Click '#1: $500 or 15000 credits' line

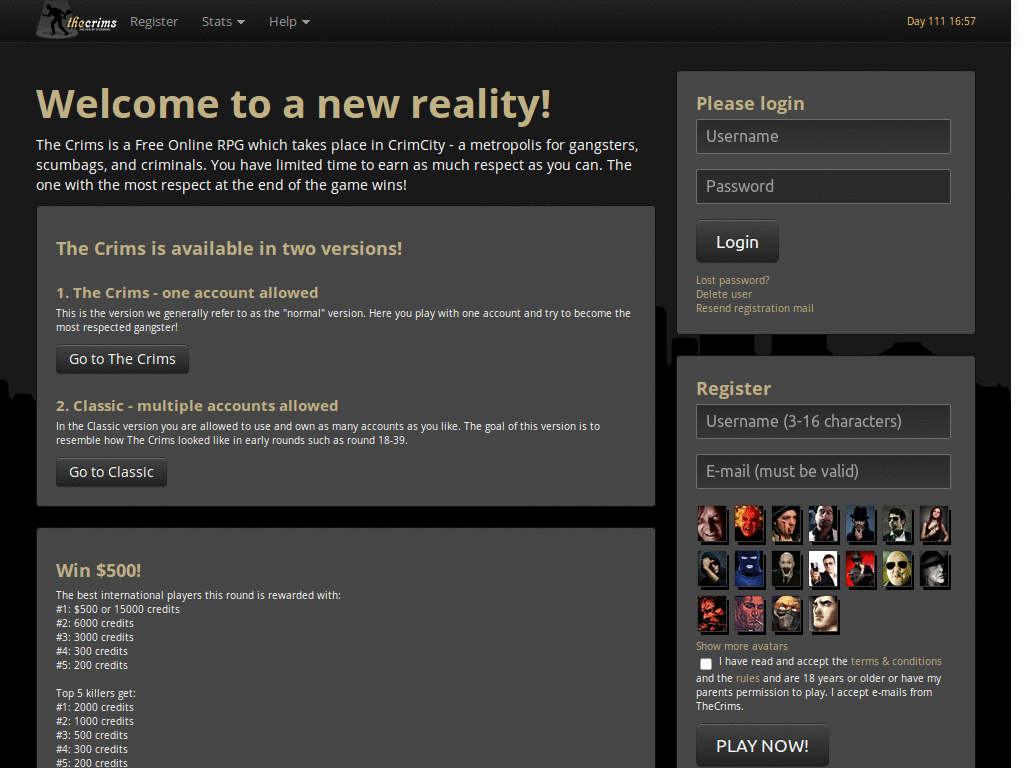[x=118, y=609]
